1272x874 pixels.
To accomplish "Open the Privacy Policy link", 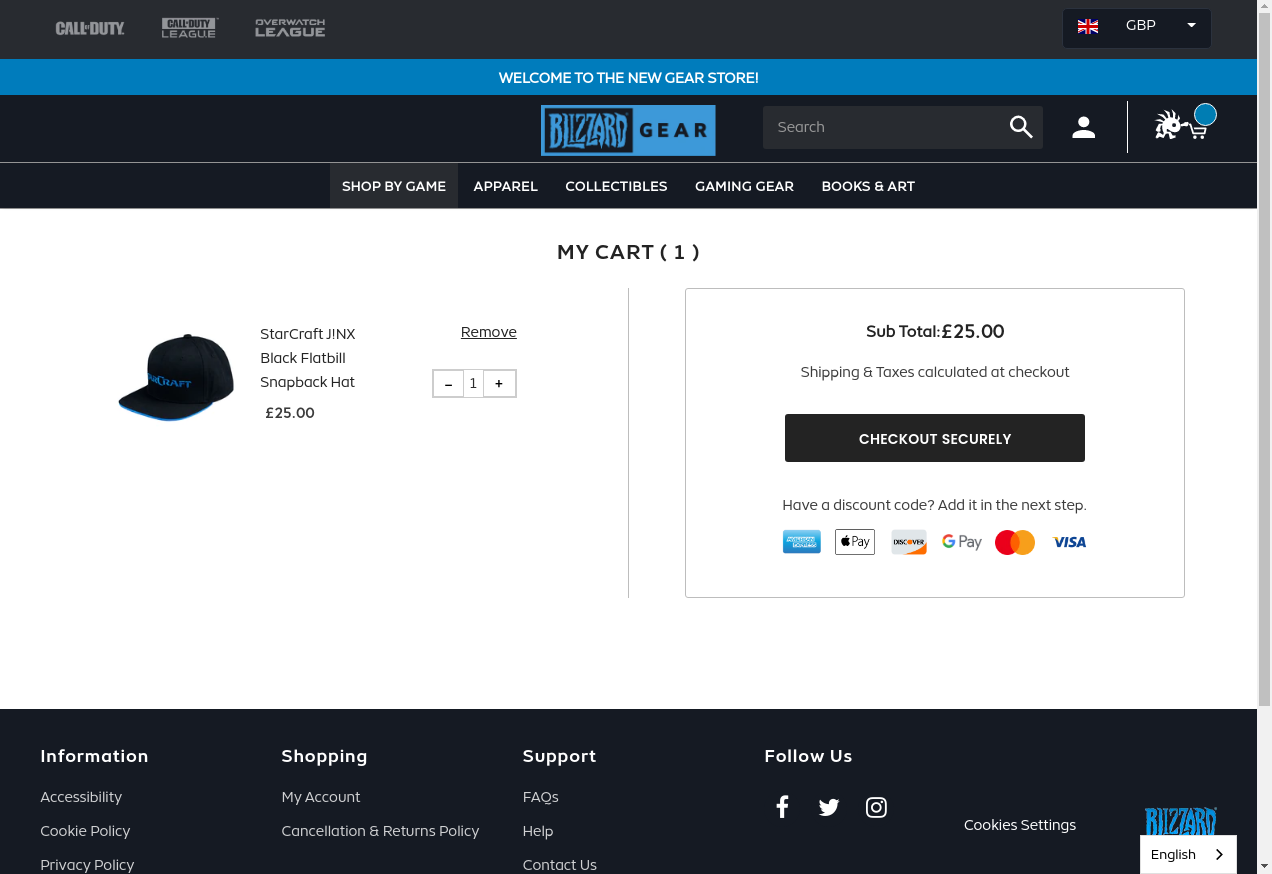I will 87,865.
